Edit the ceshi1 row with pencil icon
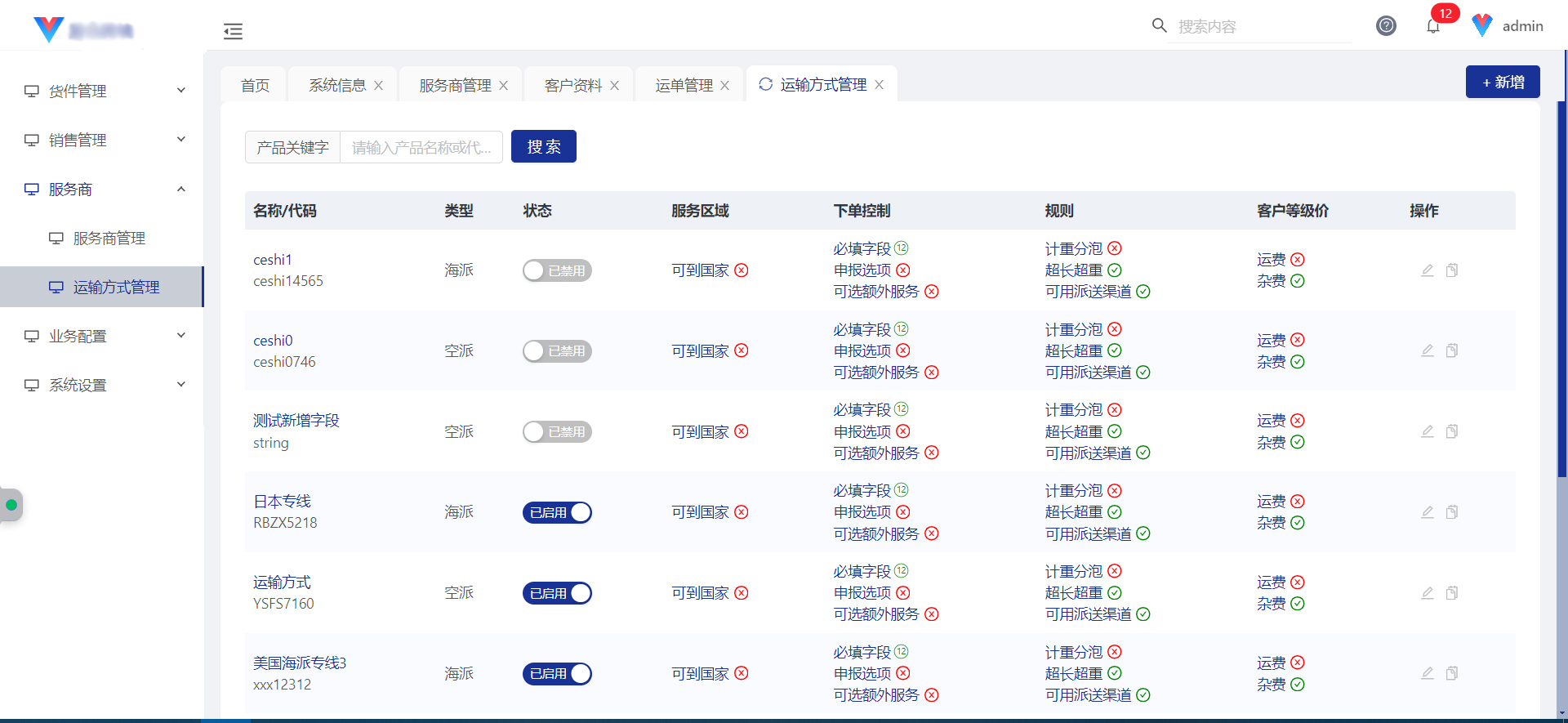 [1428, 270]
